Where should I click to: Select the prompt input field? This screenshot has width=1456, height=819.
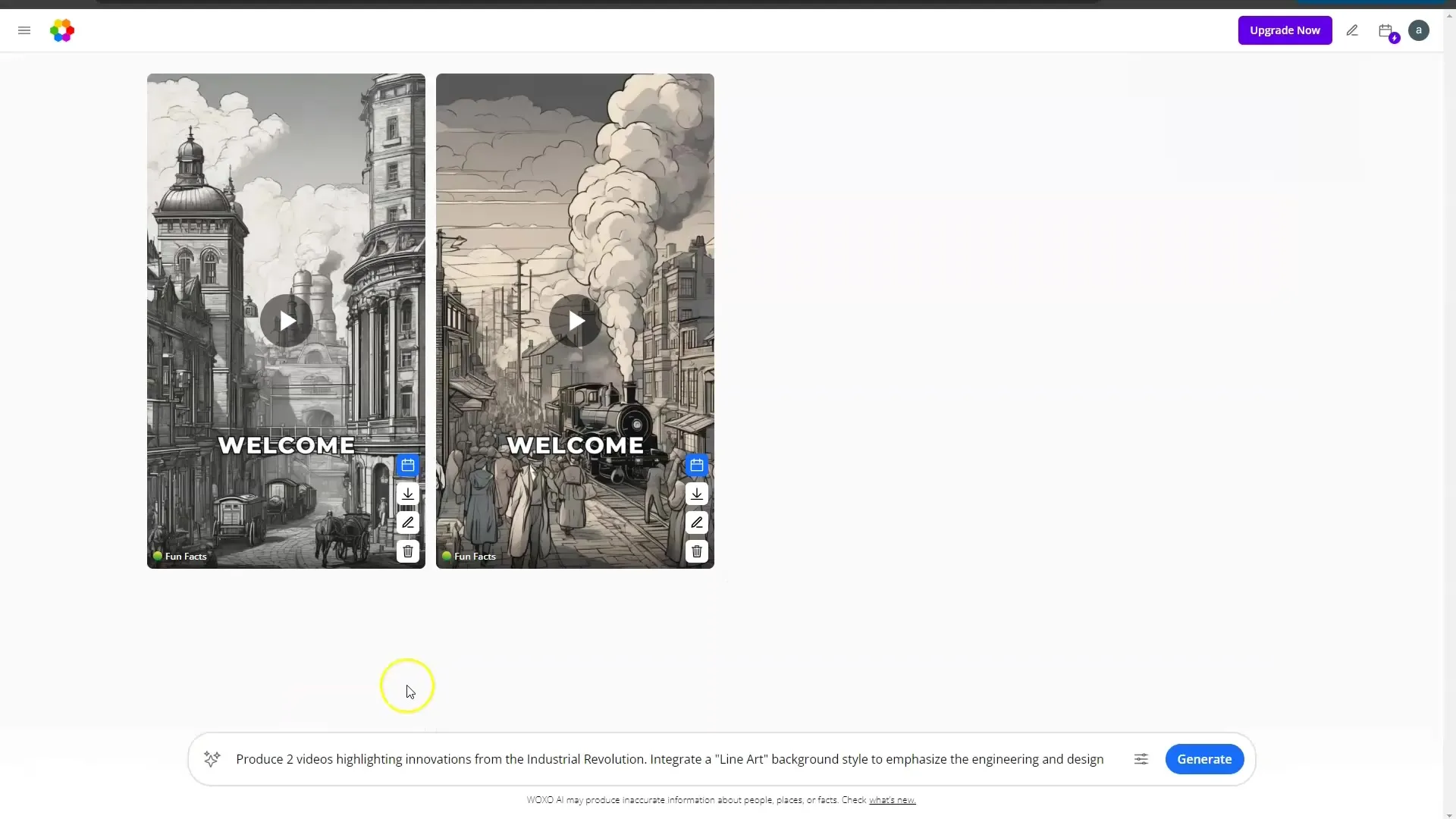[x=670, y=759]
